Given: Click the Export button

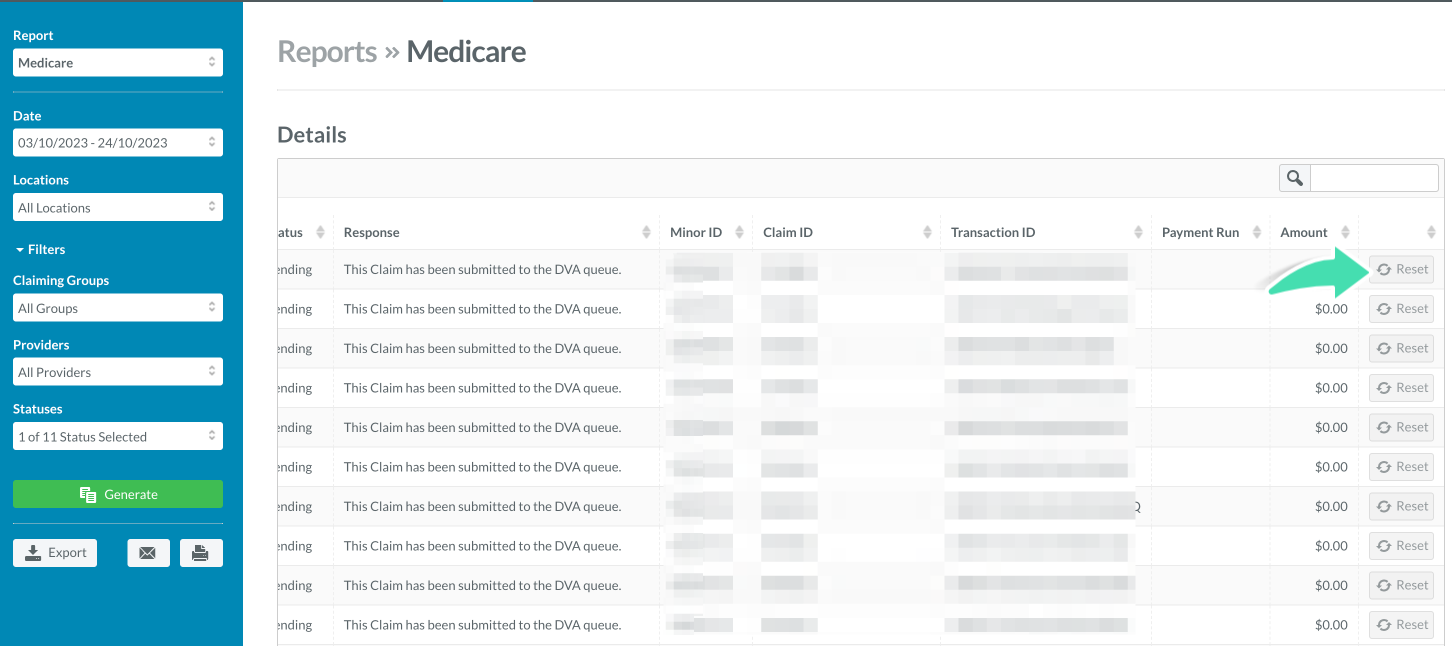Looking at the screenshot, I should 55,553.
